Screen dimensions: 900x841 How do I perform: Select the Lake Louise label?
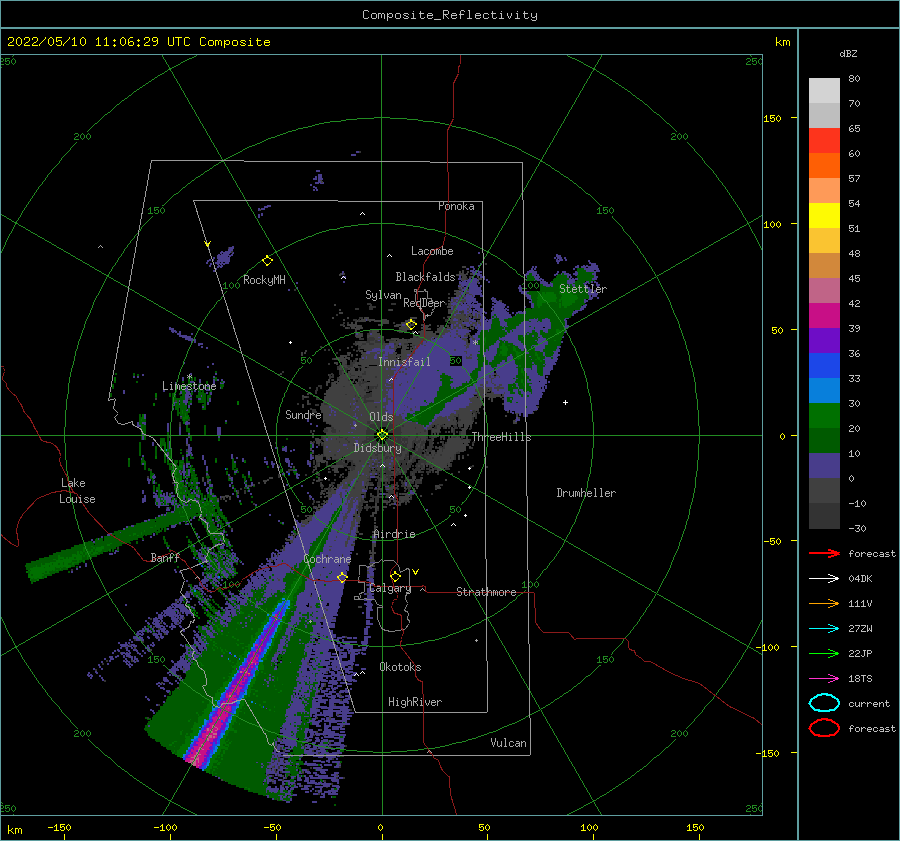point(77,491)
